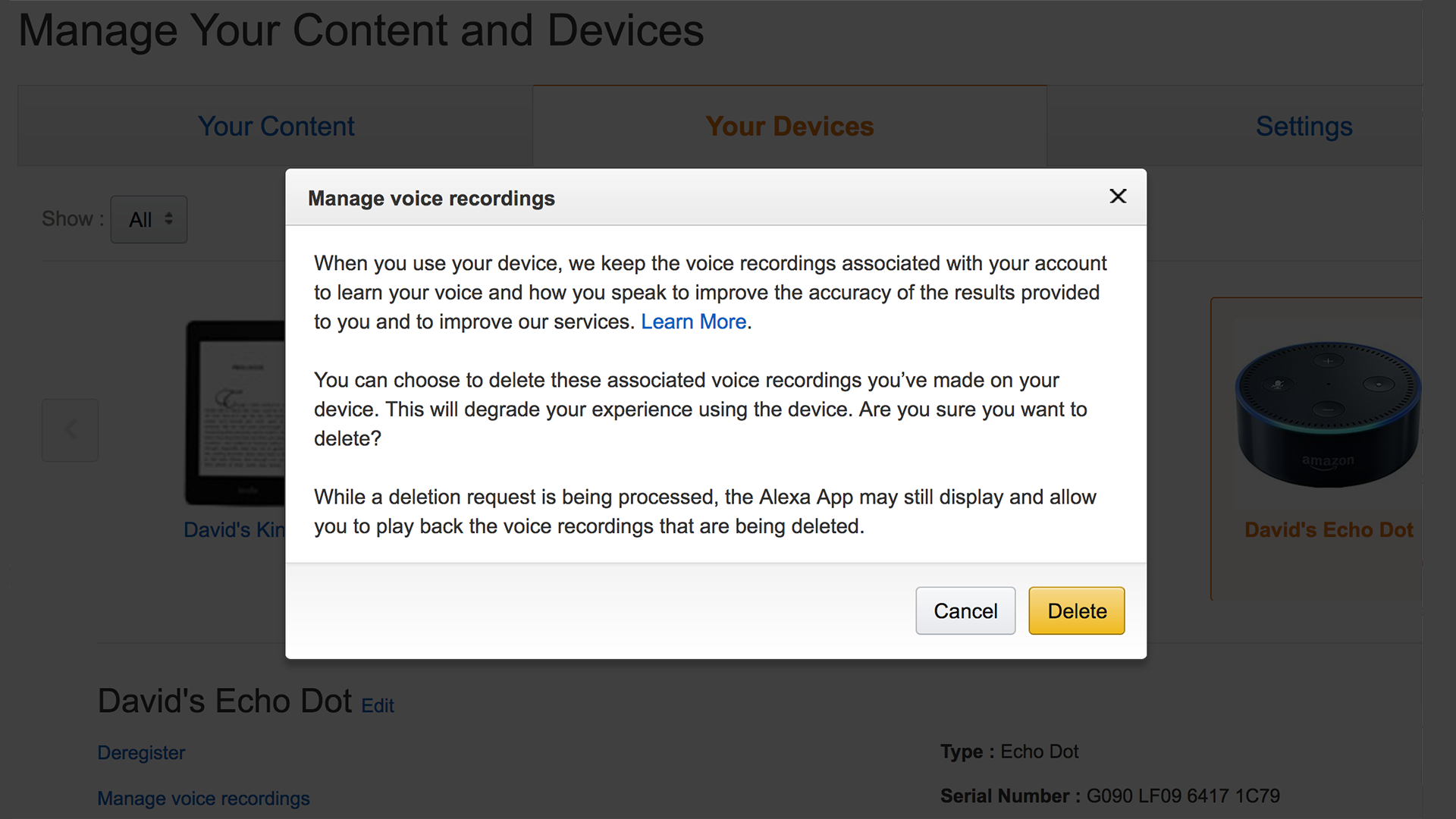Open David's Kindle details
The height and width of the screenshot is (819, 1456).
234,529
